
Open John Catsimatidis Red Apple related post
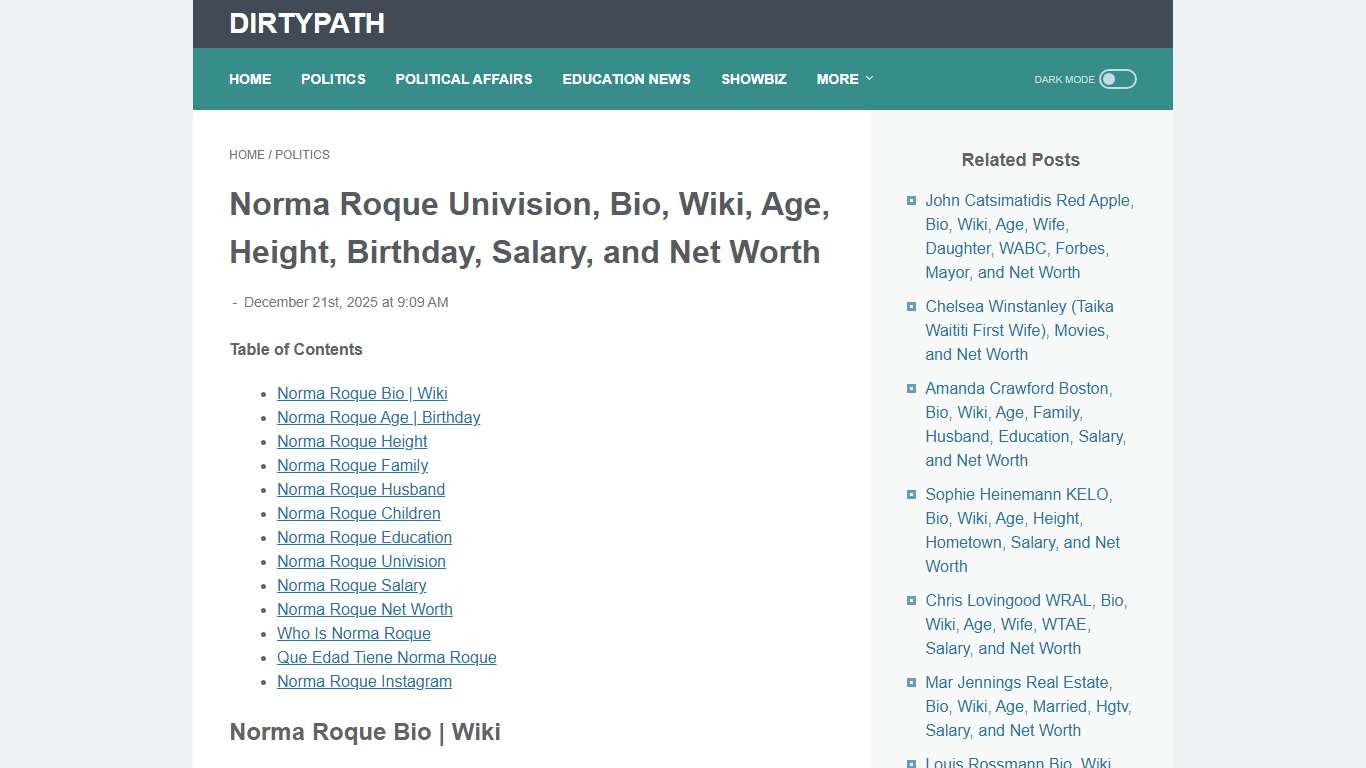1030,236
